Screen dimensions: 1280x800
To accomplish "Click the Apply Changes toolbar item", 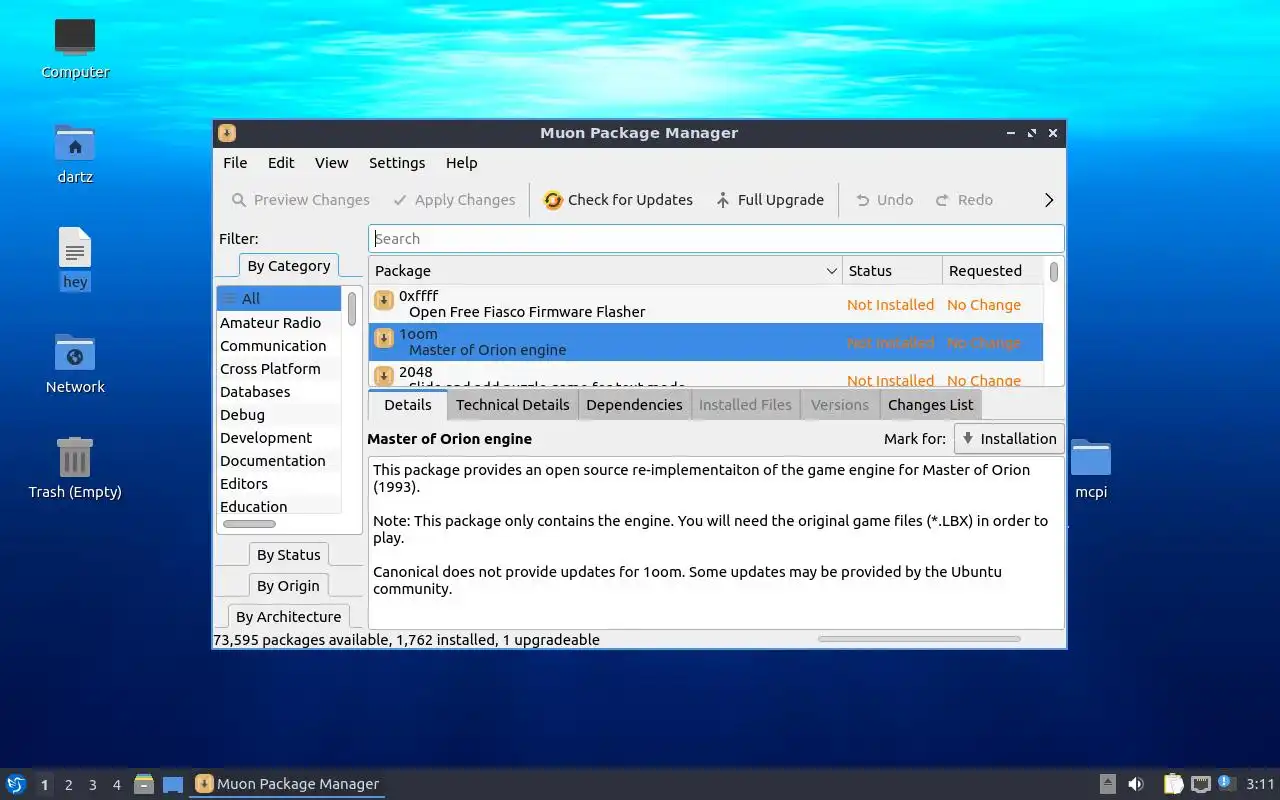I will click(x=454, y=200).
